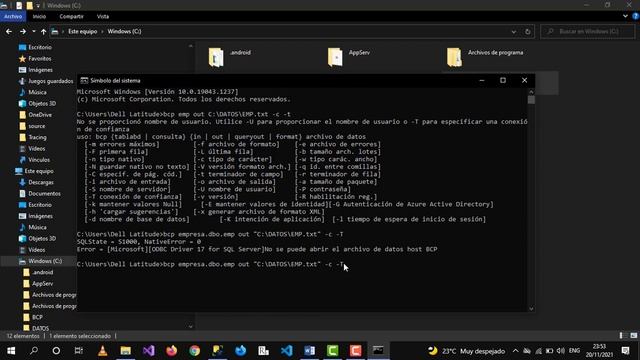Open Google Chrome from taskbar
This screenshot has height=360, width=640.
coord(194,351)
